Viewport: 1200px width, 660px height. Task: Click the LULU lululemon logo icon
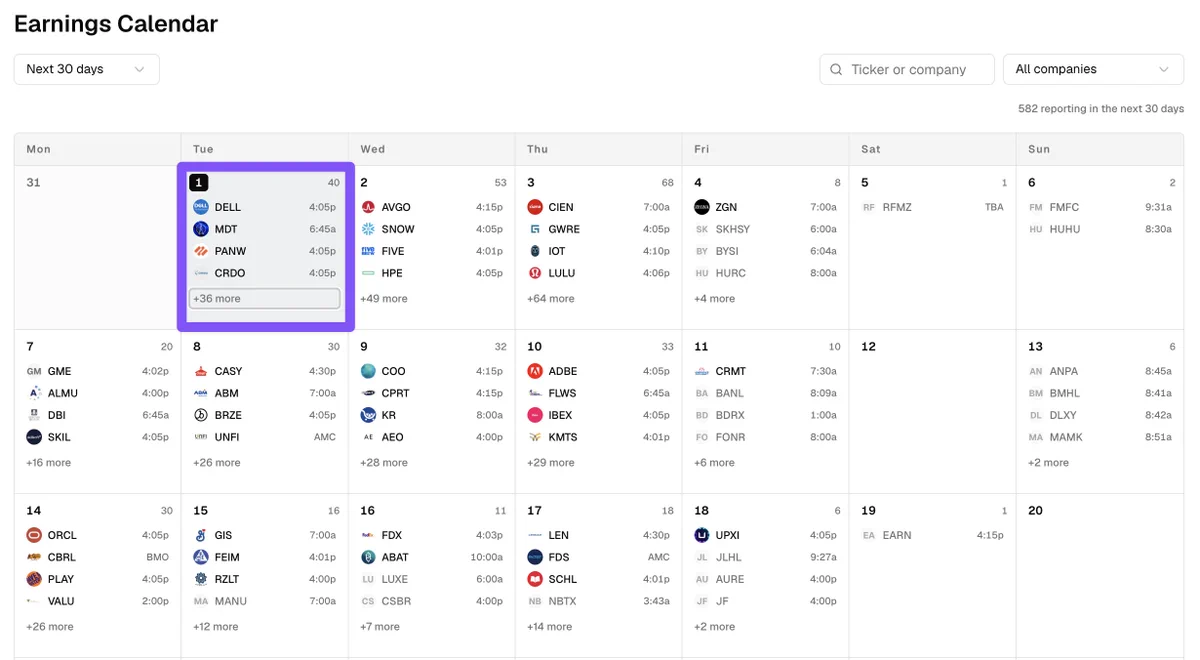pyautogui.click(x=535, y=273)
